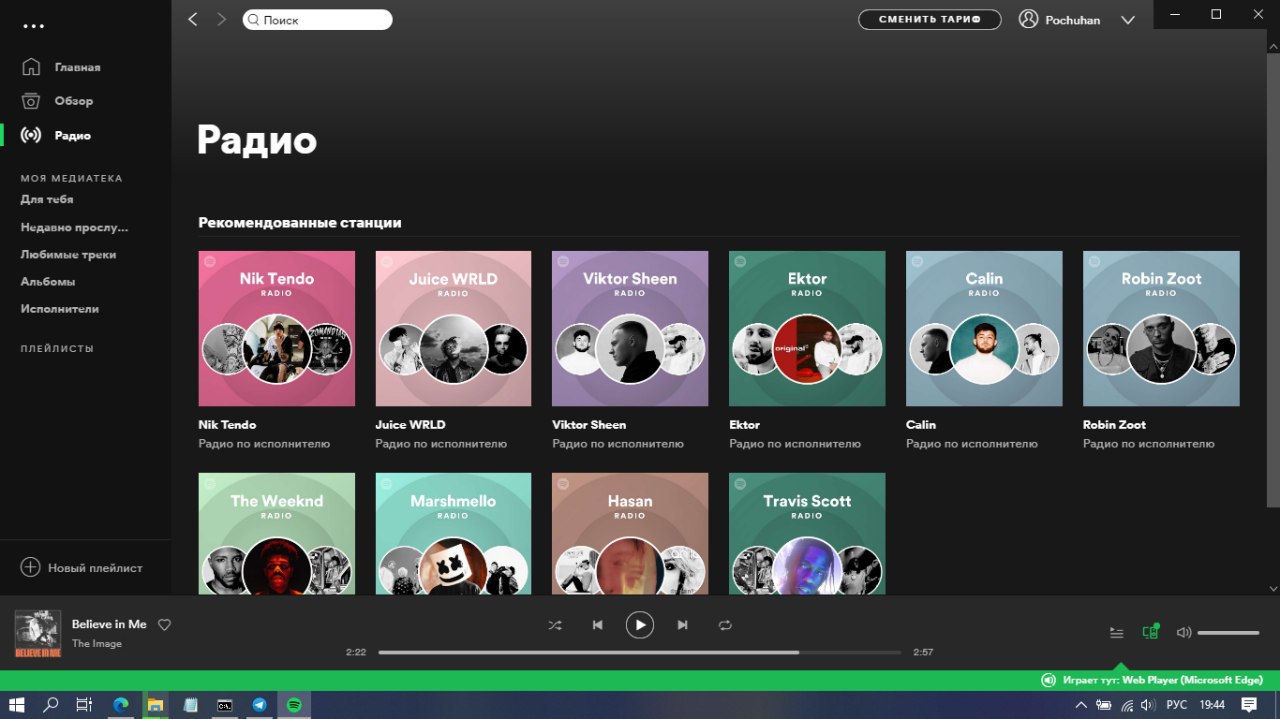The height and width of the screenshot is (719, 1280).
Task: Click the Nik Tendo station title text
Action: tap(227, 424)
